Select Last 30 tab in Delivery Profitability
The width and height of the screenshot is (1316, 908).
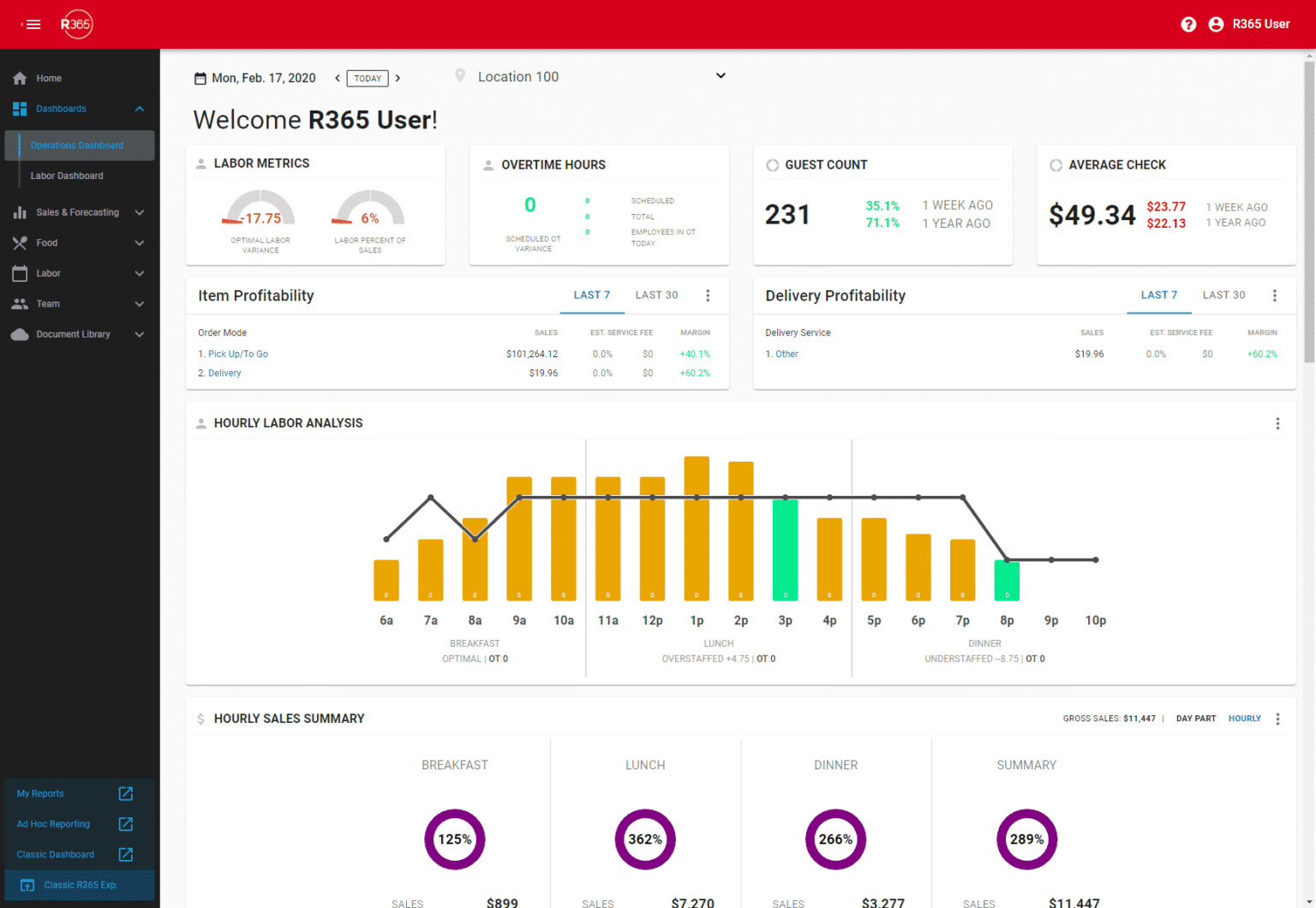click(x=1223, y=295)
